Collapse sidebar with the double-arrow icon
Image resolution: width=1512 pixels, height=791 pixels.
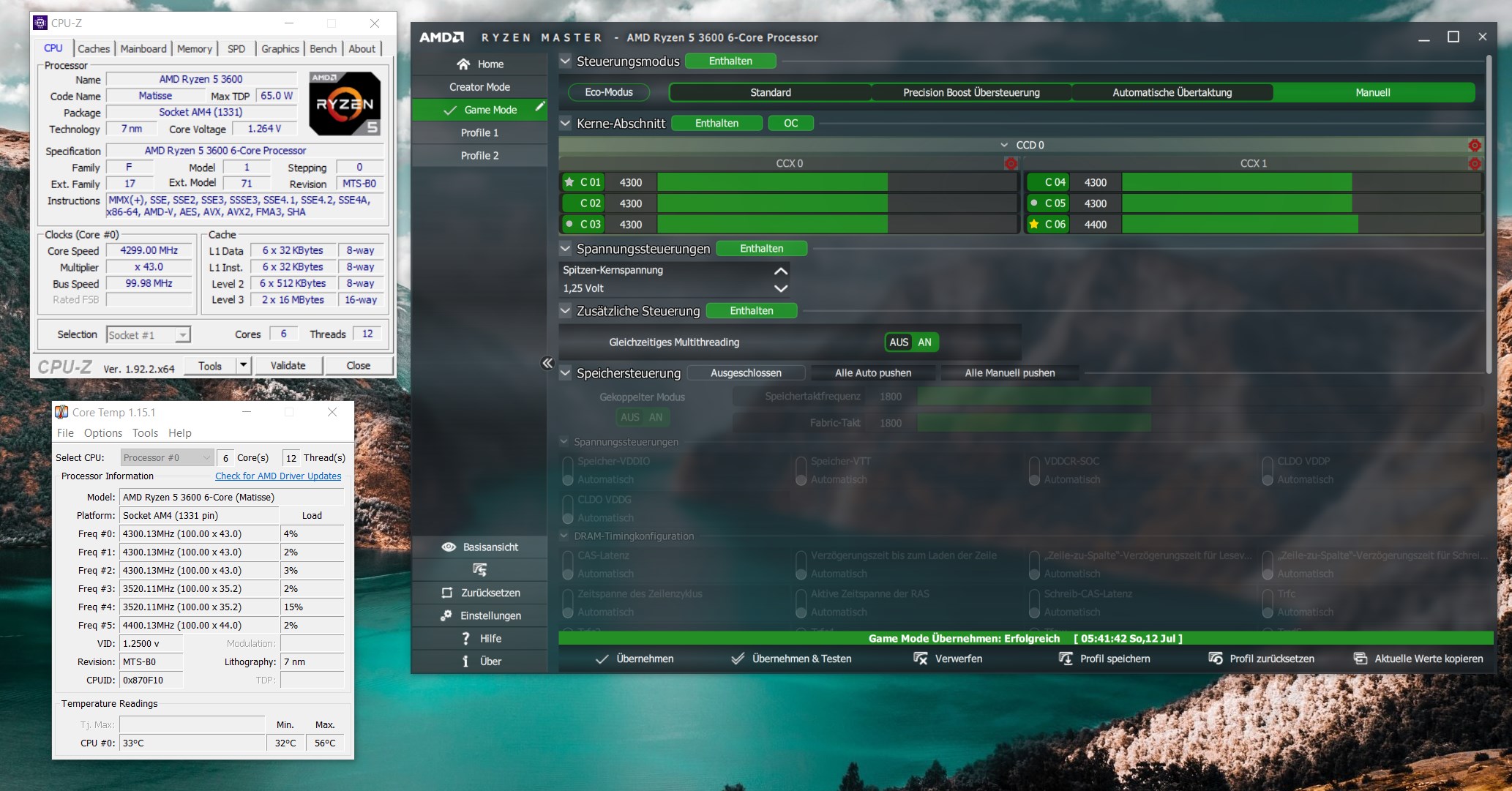pyautogui.click(x=547, y=363)
